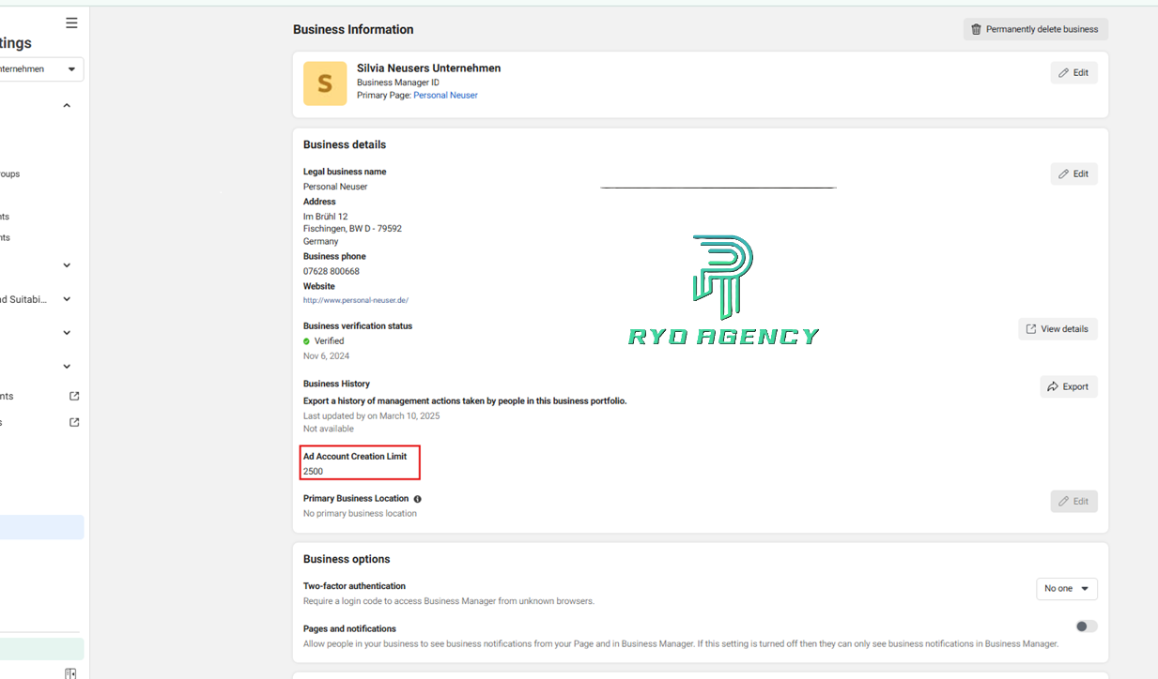Click the external-link icon in View details
The width and height of the screenshot is (1158, 679).
coord(1031,329)
